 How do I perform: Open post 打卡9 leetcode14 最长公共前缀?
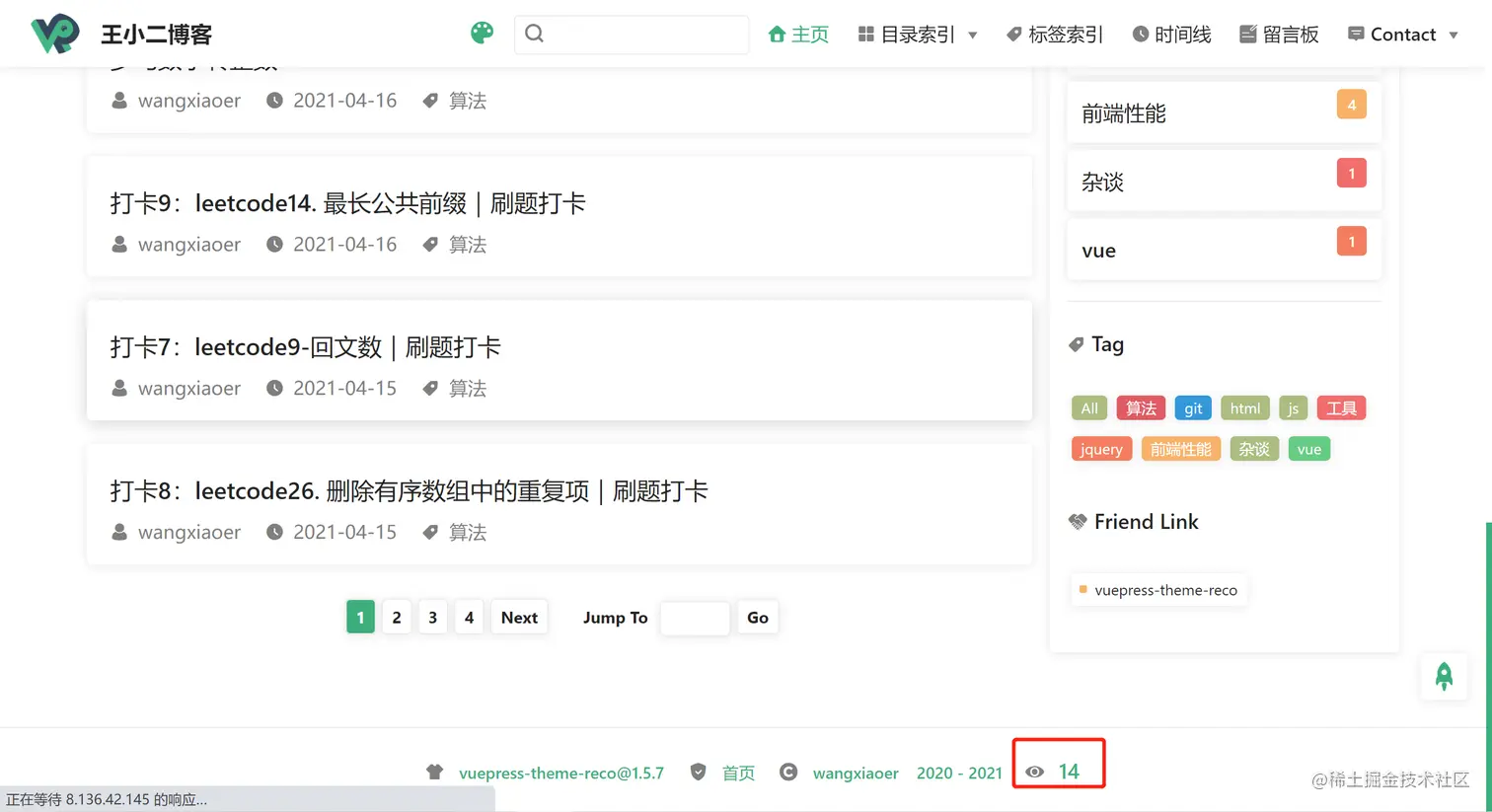tap(347, 203)
